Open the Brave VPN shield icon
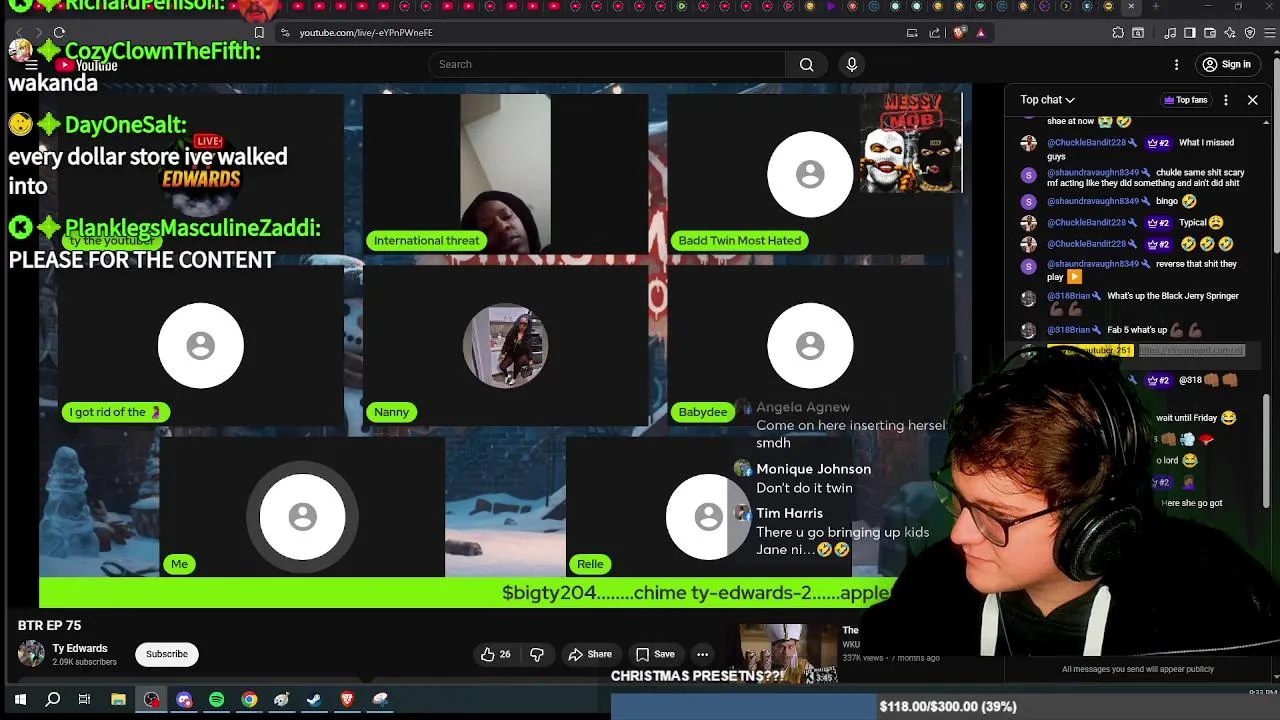The image size is (1280, 720). coord(1249,32)
